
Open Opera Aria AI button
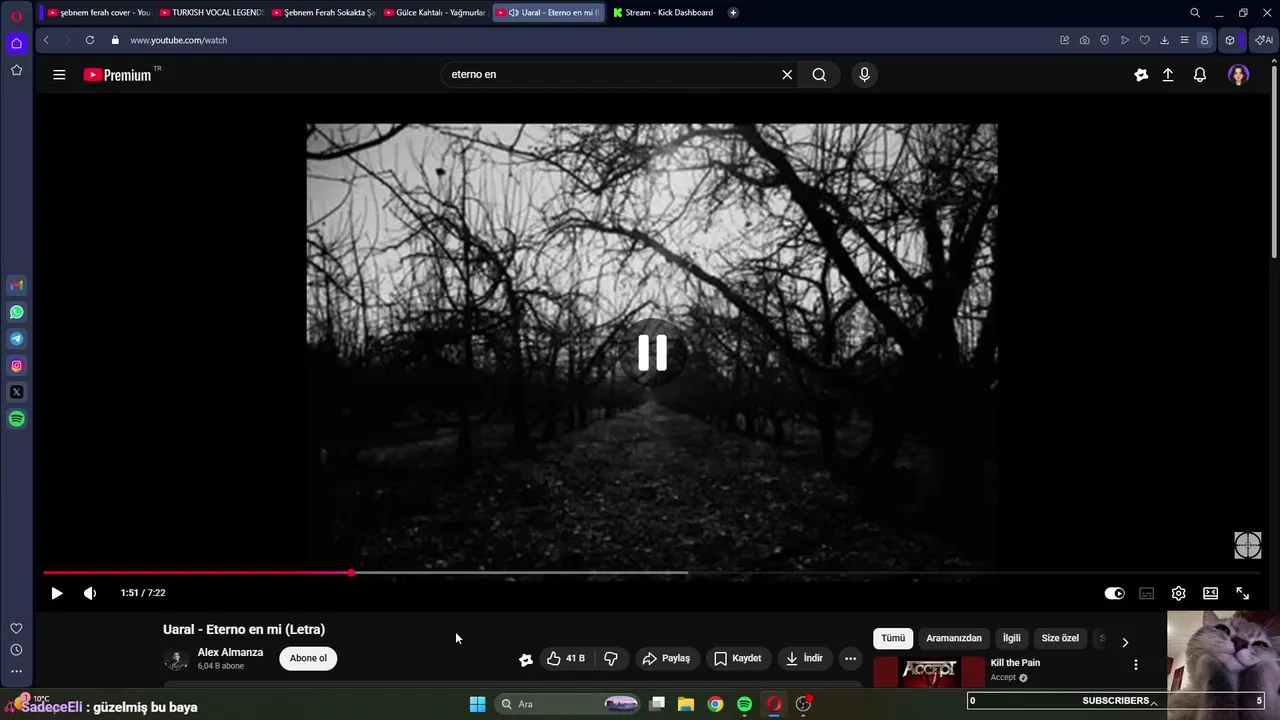(x=1264, y=40)
